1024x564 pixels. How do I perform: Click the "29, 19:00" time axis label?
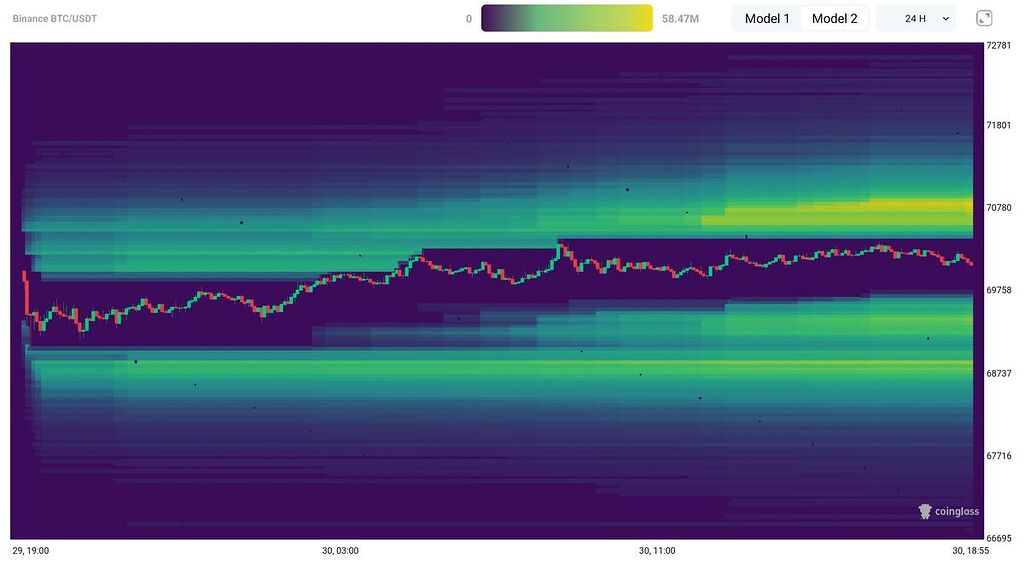[x=30, y=551]
